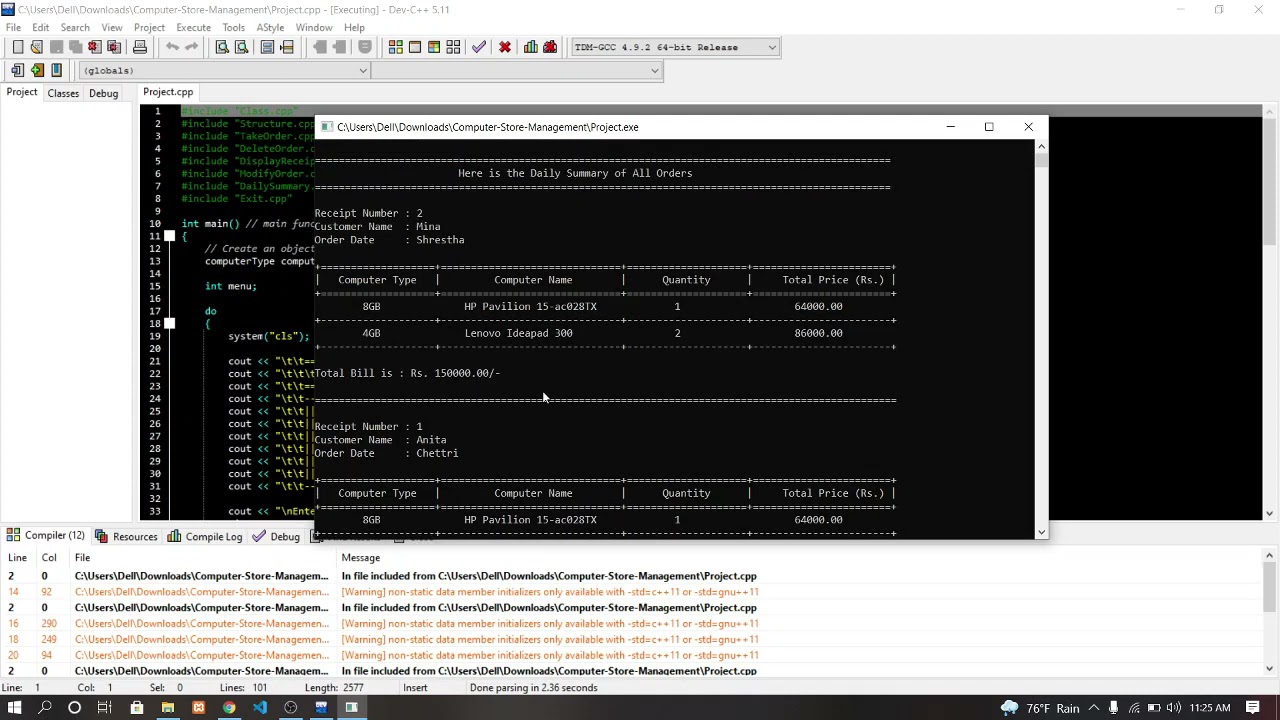Select the Project sidebar tab
1280x720 pixels.
(x=22, y=92)
